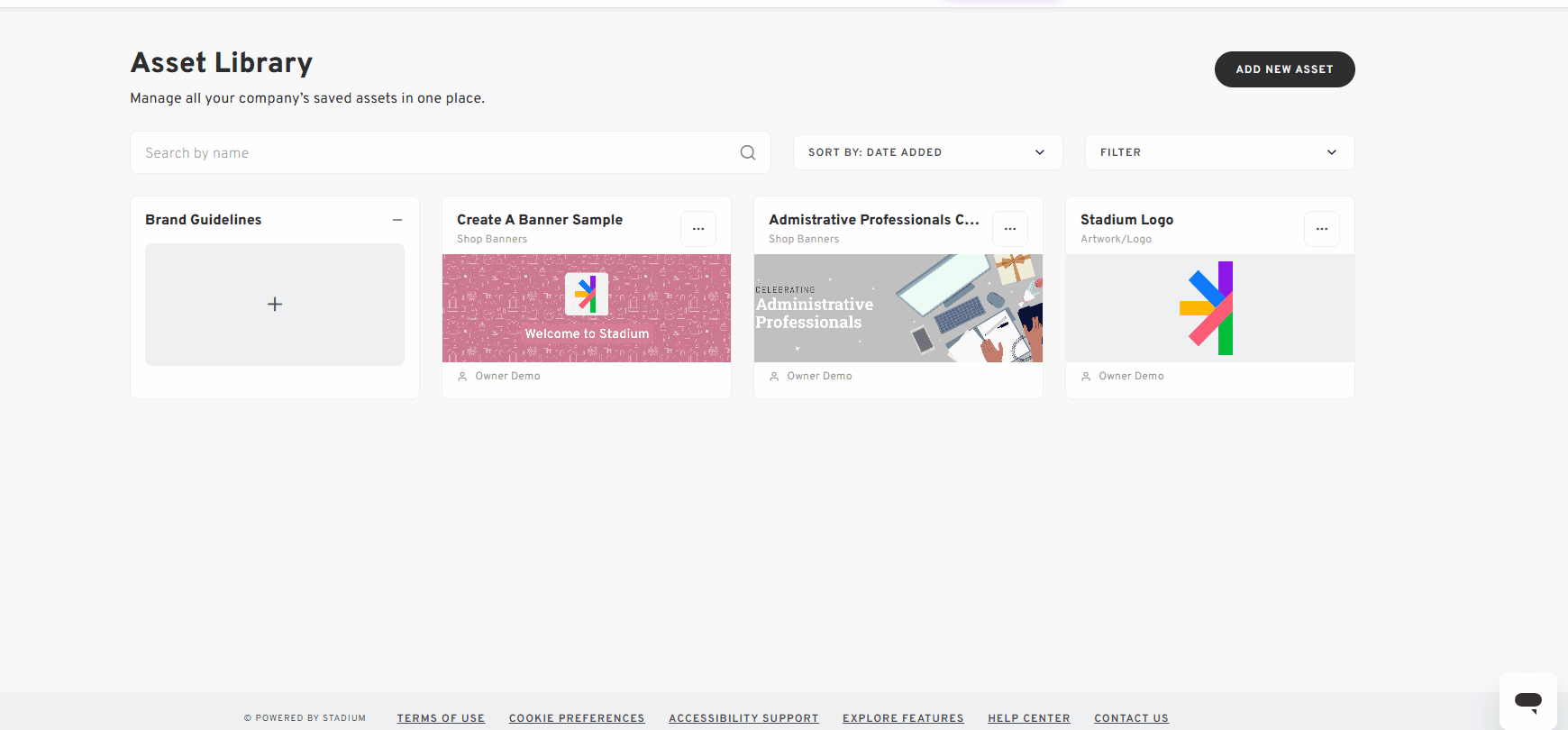Open Terms of Use link
The height and width of the screenshot is (730, 1568).
pyautogui.click(x=441, y=718)
